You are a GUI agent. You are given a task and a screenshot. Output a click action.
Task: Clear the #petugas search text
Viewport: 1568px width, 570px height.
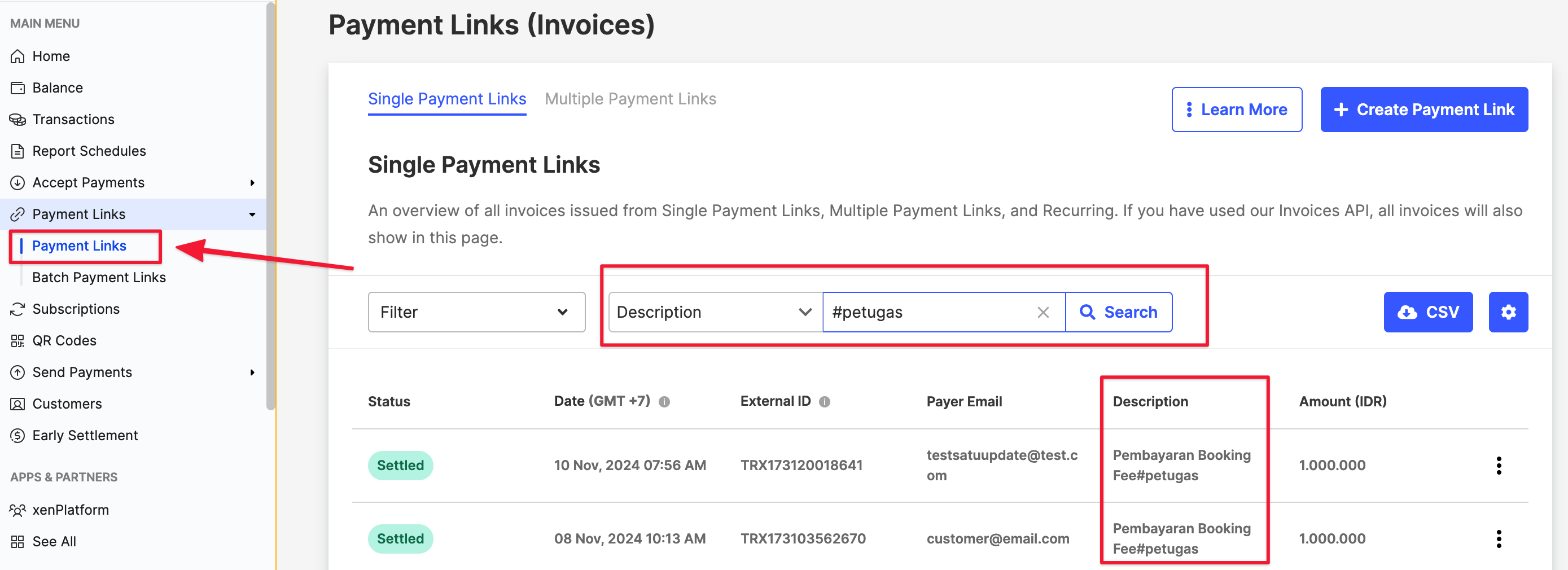1043,312
